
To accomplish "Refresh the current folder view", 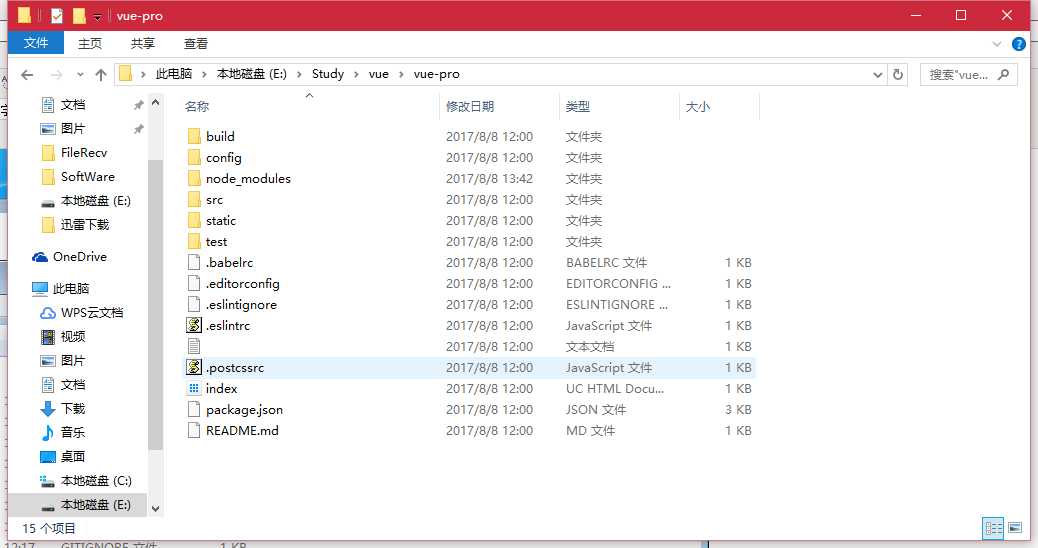I will coord(898,74).
